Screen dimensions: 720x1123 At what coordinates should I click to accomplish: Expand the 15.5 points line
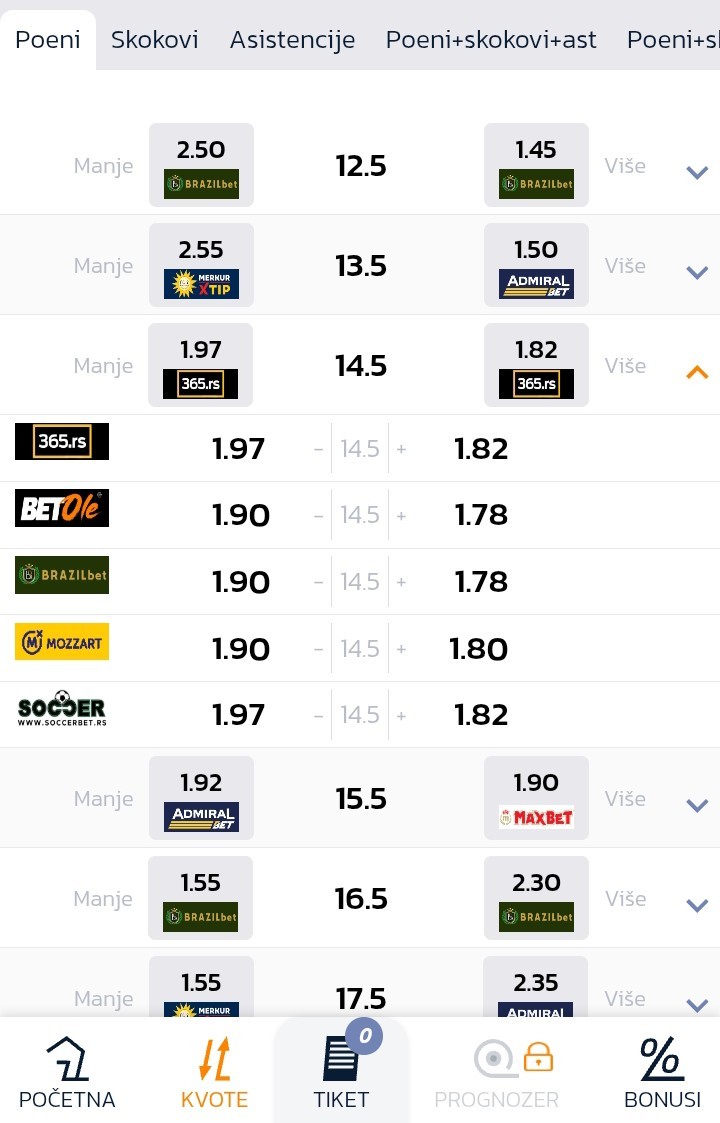point(697,805)
